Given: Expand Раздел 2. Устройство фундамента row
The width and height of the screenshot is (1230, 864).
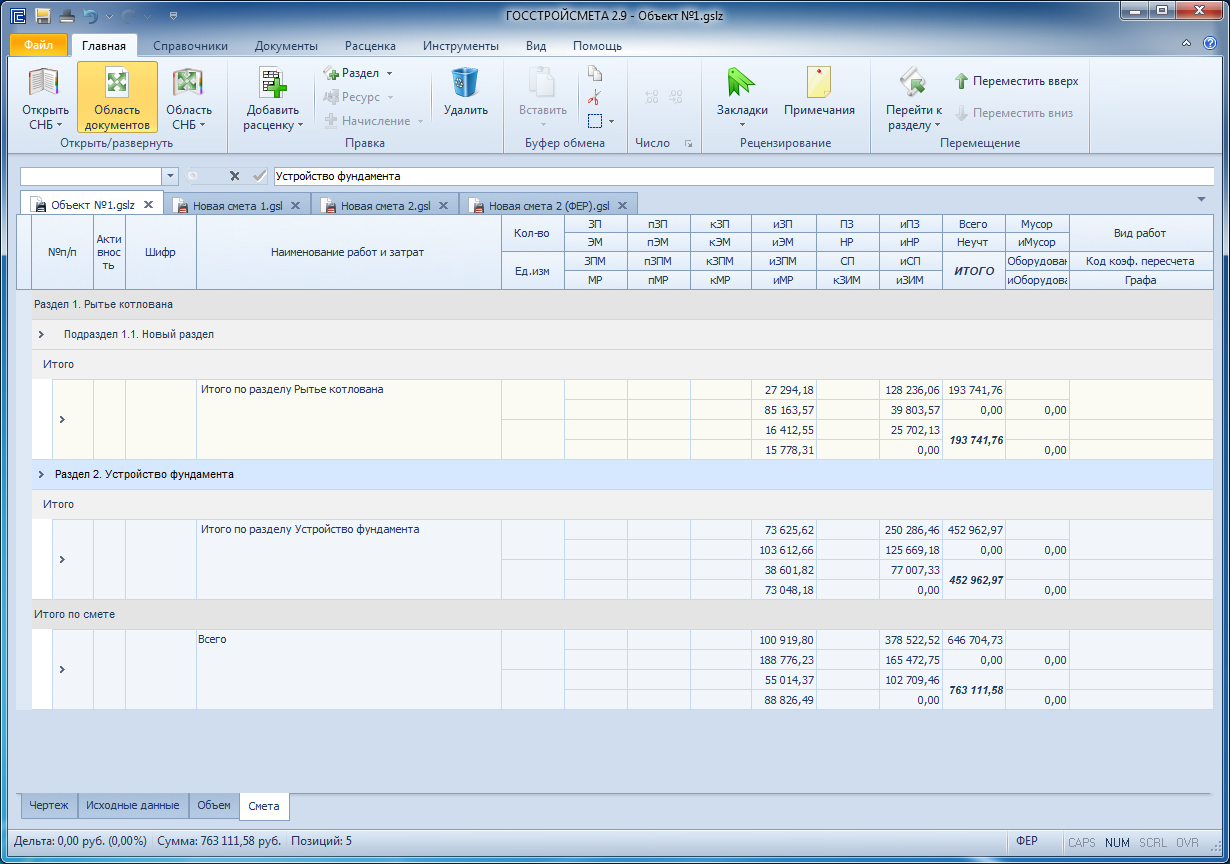Looking at the screenshot, I should click(41, 474).
